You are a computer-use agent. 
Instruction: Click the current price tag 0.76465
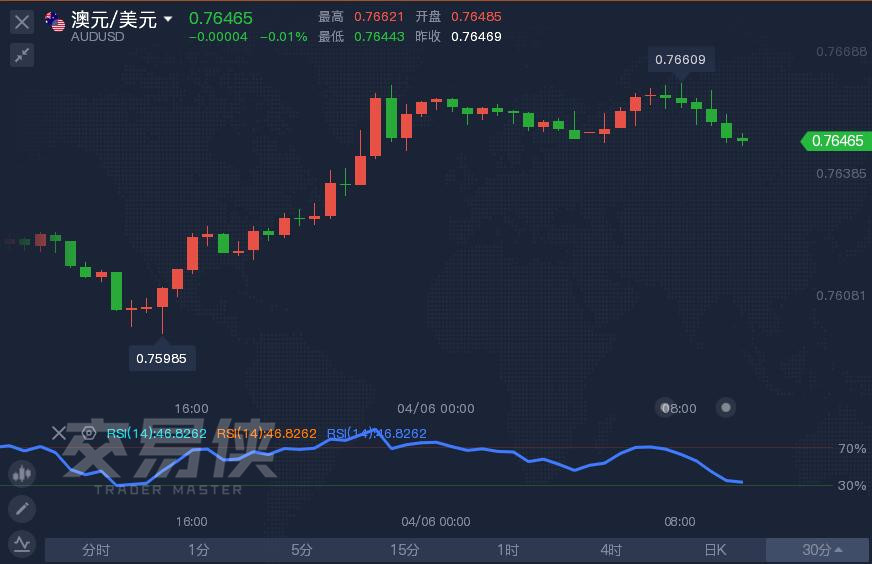click(x=834, y=141)
